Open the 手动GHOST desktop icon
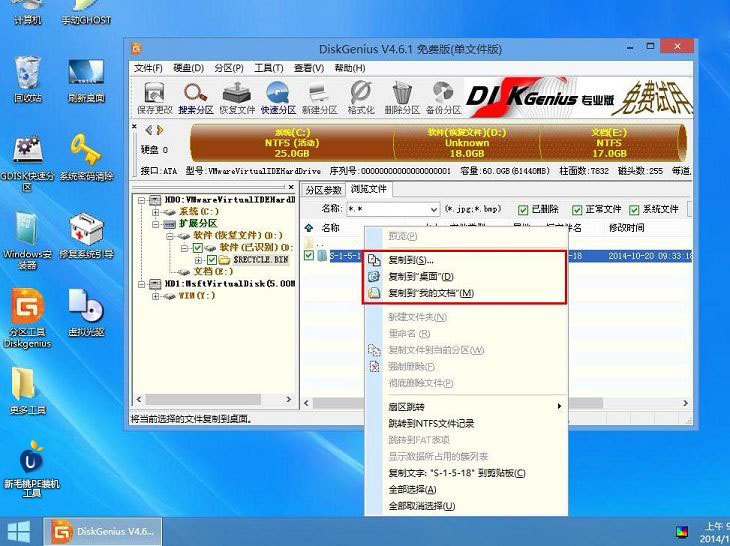 point(86,13)
